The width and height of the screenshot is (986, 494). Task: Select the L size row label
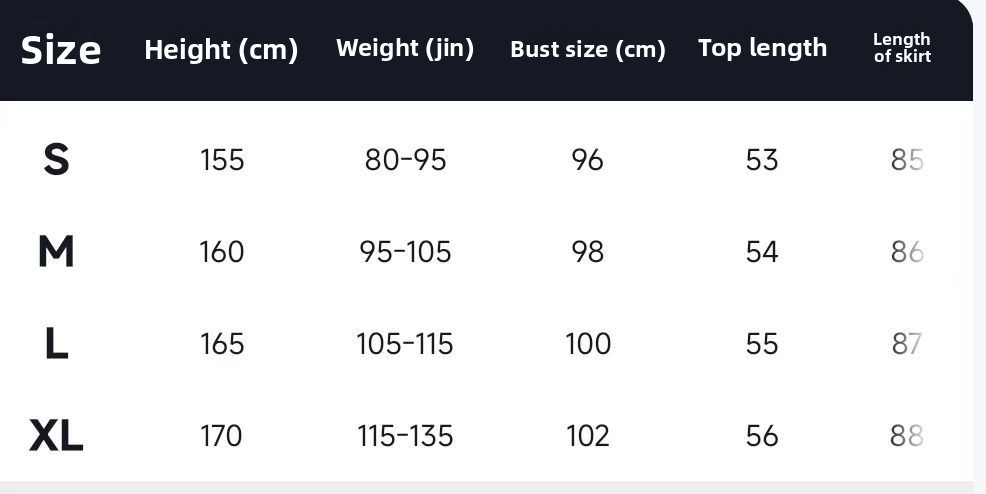[x=56, y=344]
